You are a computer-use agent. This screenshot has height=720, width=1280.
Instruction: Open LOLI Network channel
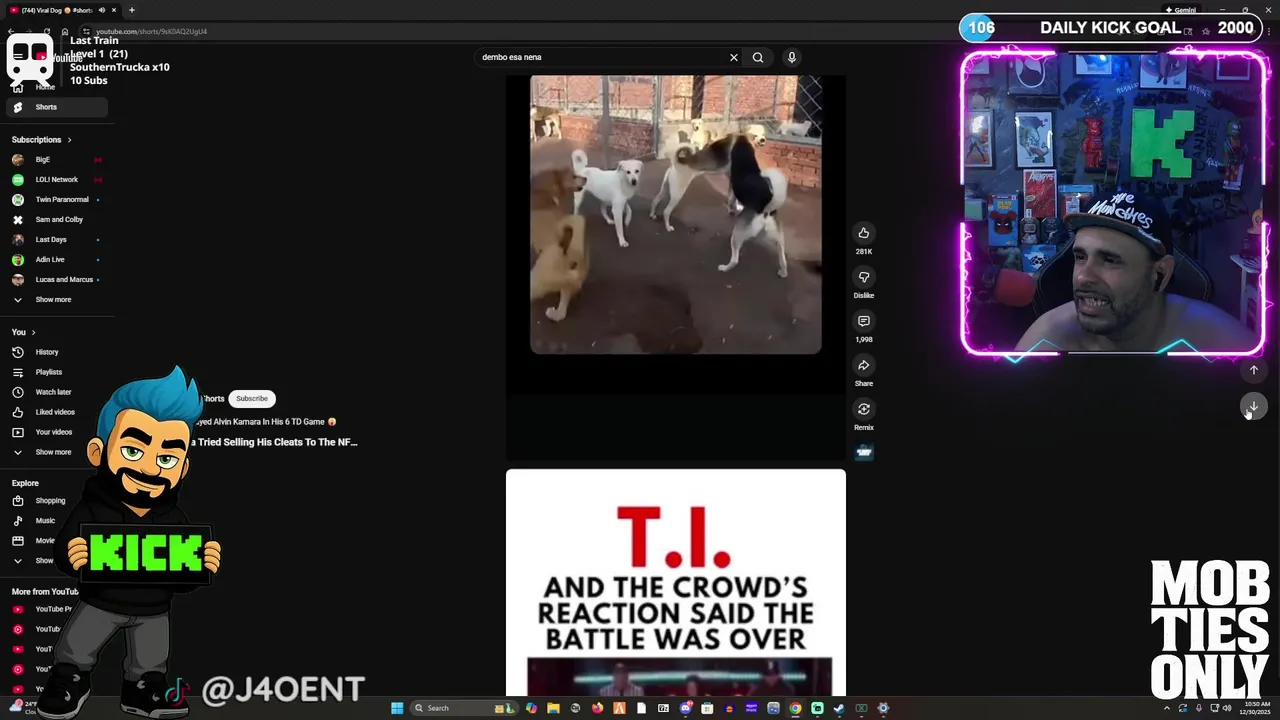(56, 179)
